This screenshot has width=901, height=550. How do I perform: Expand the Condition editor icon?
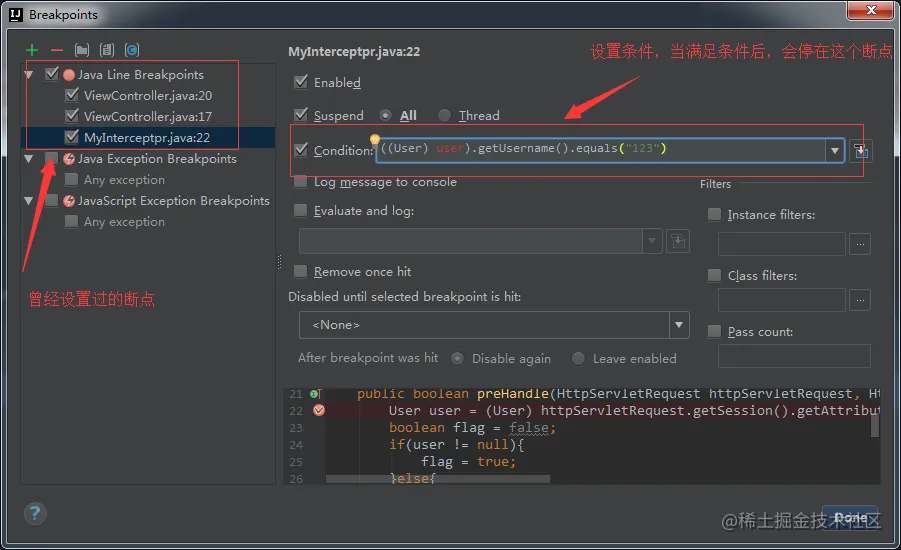click(x=860, y=151)
